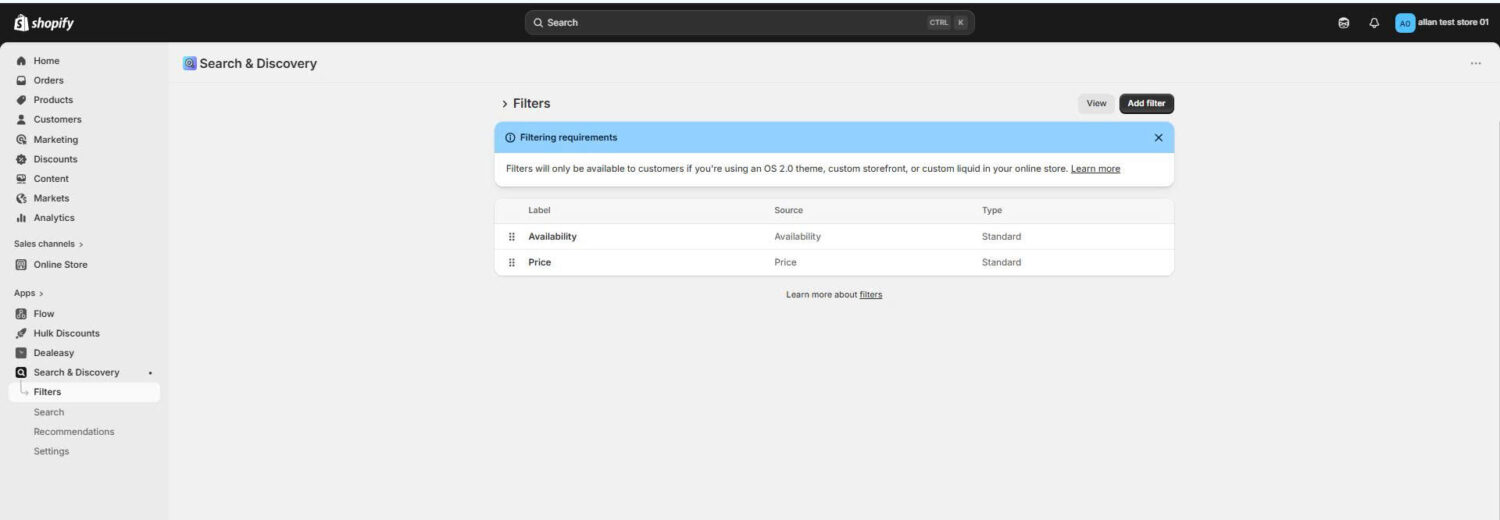Click the Markets globe icon
Viewport: 1500px width, 520px height.
click(x=21, y=198)
